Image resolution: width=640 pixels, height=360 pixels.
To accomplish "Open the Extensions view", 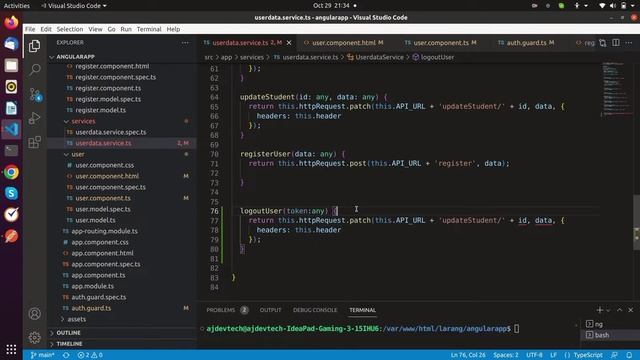I will pos(35,142).
